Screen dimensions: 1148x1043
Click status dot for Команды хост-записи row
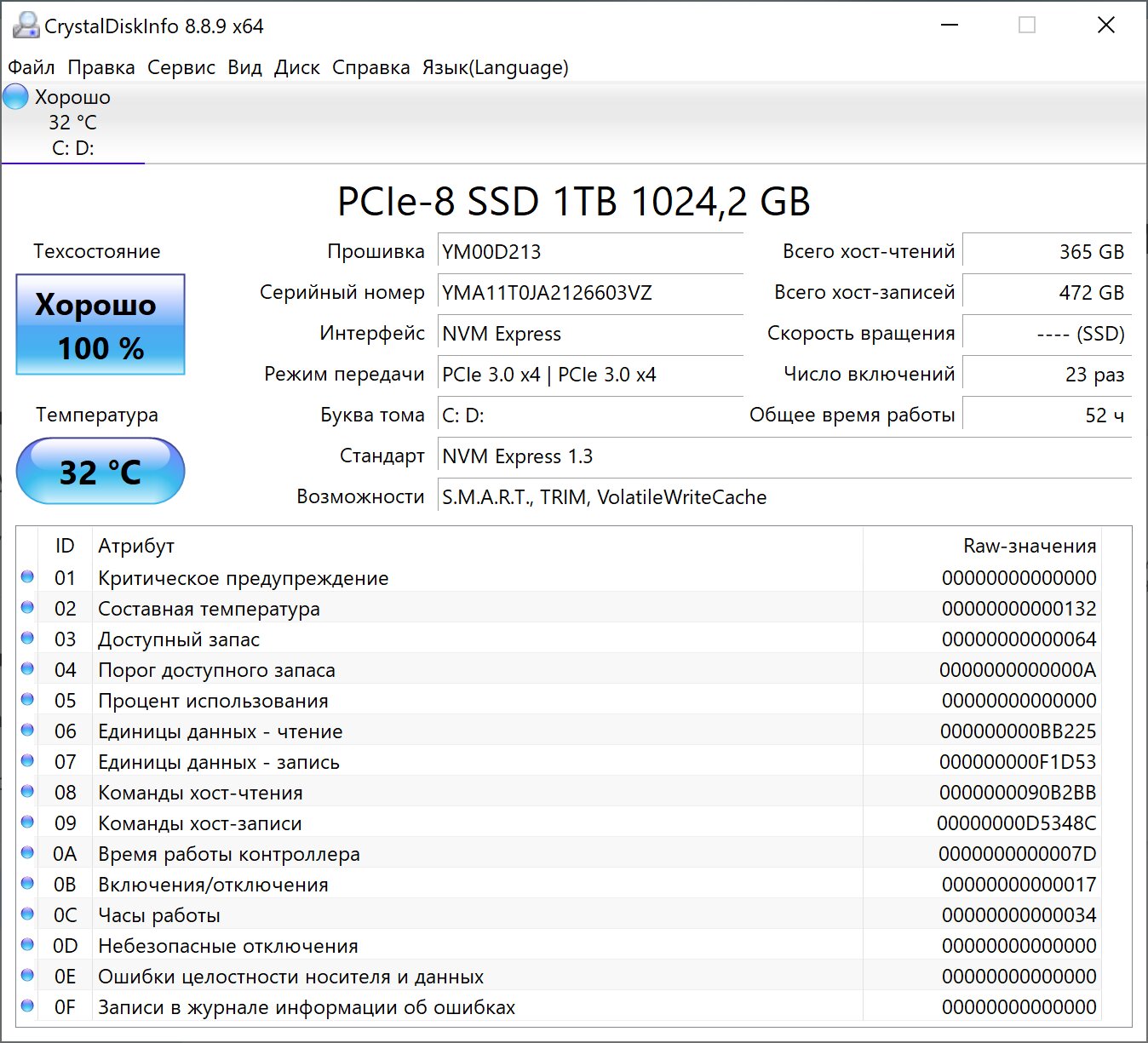[27, 822]
